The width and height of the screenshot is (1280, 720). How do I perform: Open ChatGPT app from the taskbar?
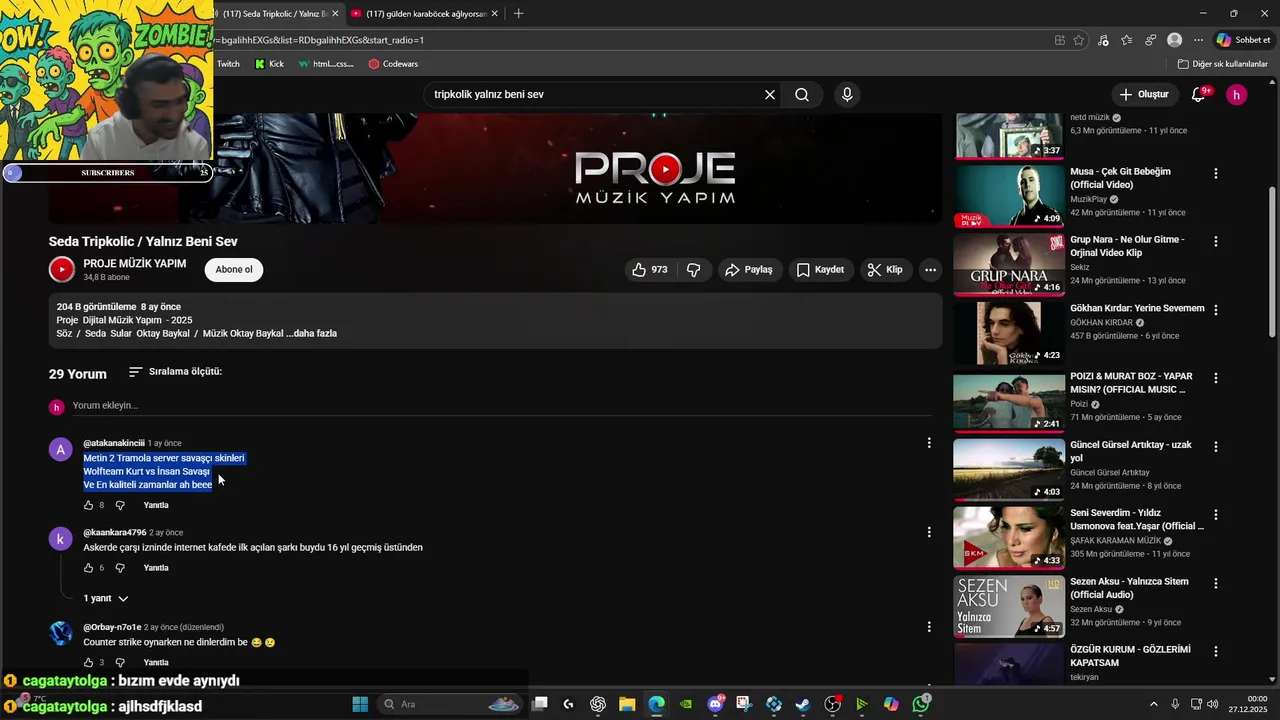click(x=598, y=704)
